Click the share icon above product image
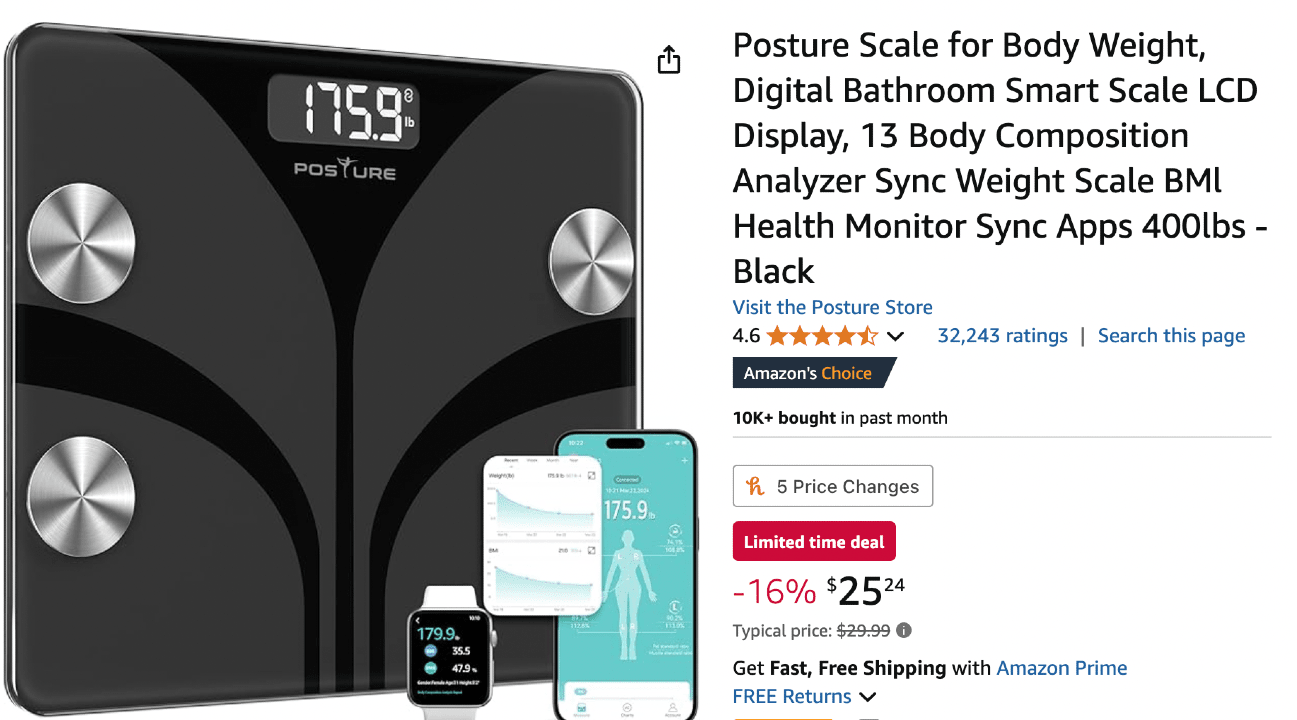 tap(669, 60)
